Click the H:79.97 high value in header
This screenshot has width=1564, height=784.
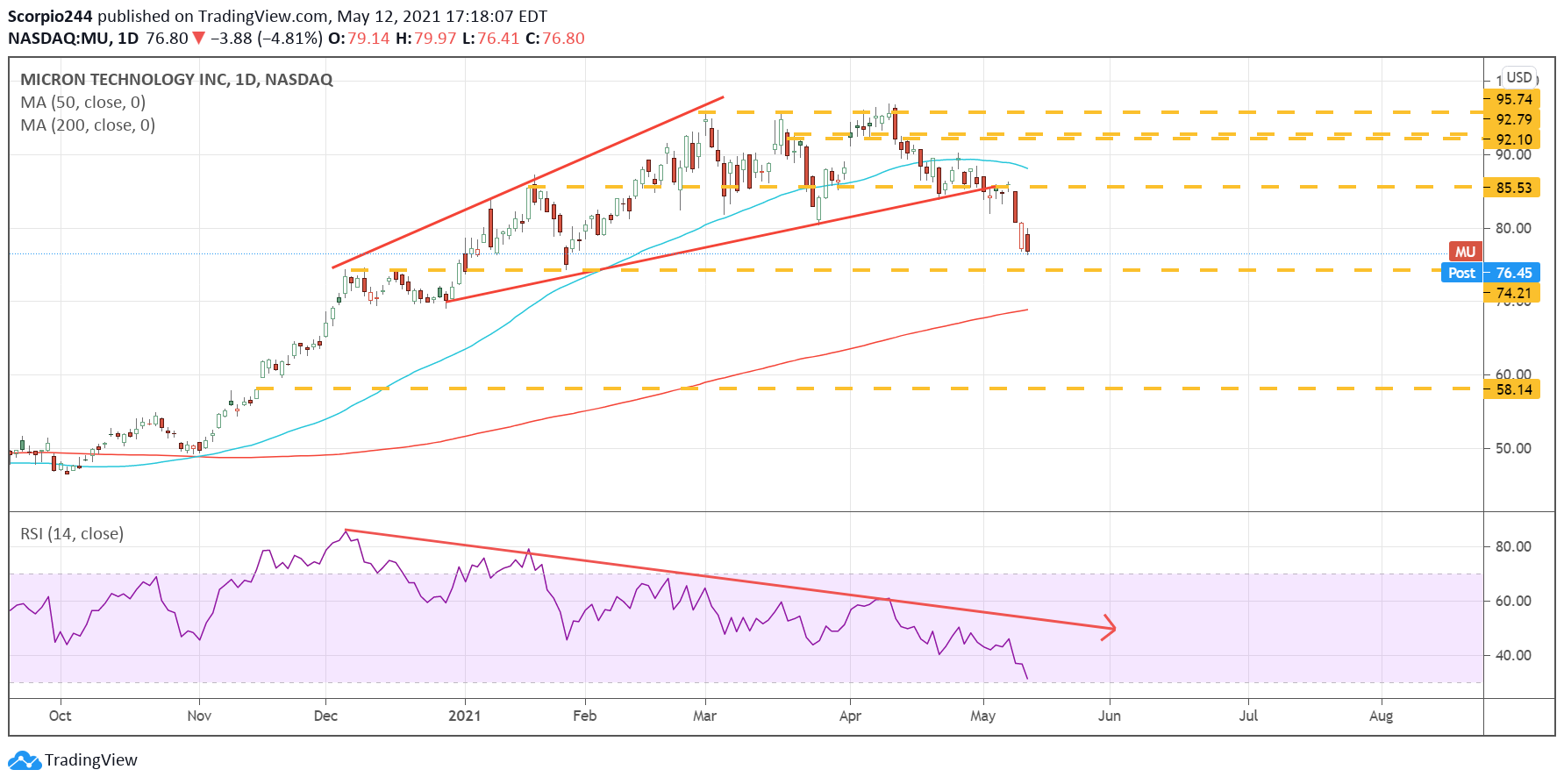pyautogui.click(x=426, y=39)
